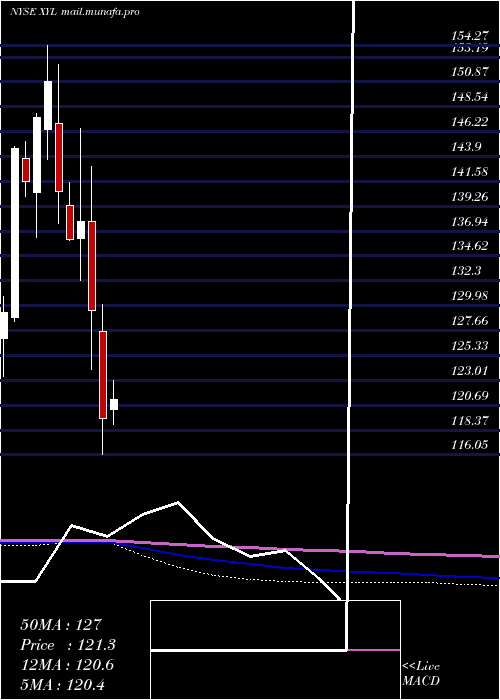Select the 127.66 price level label
This screenshot has height=700, width=500.
(x=470, y=321)
